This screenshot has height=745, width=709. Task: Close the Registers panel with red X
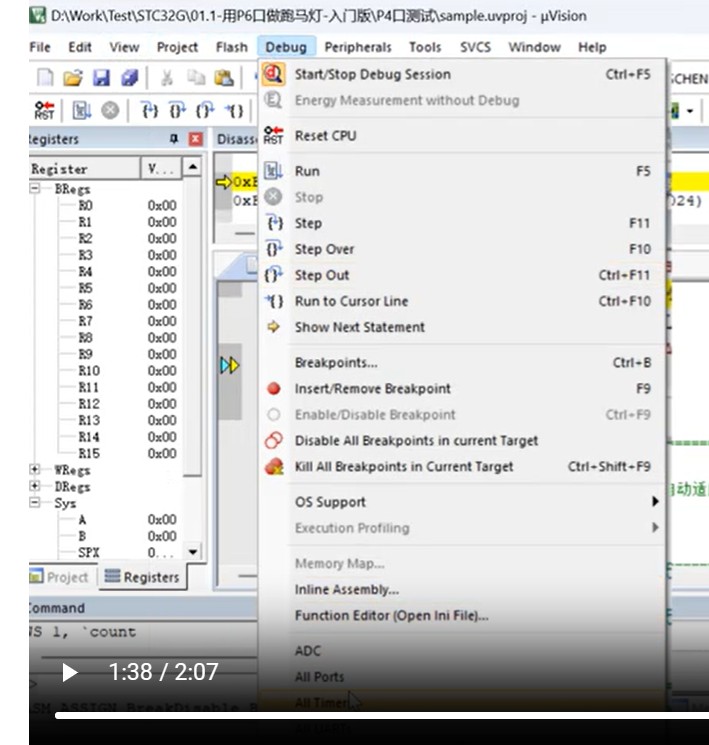(x=195, y=139)
